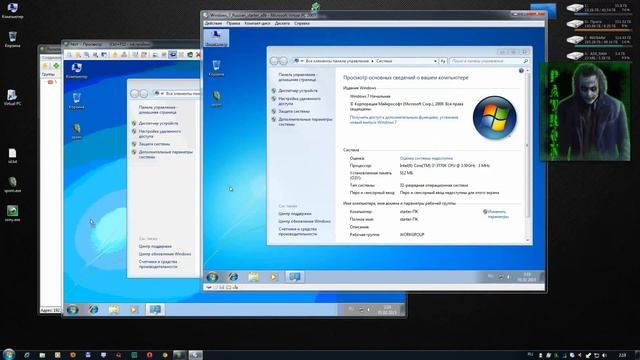
Task: Click link to get additional Windows 7 features
Action: pyautogui.click(x=404, y=120)
